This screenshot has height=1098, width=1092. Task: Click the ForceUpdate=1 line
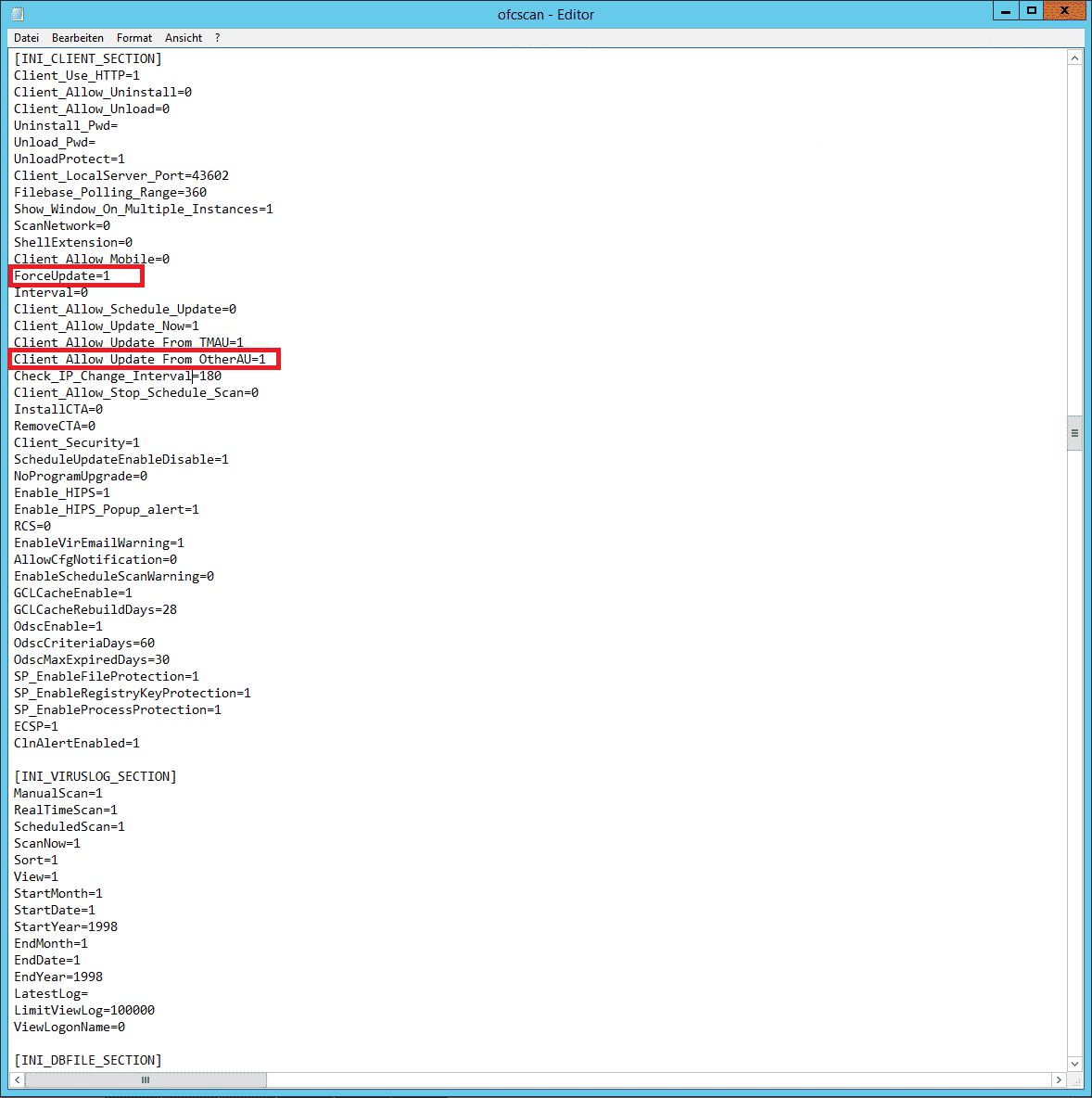pyautogui.click(x=61, y=276)
